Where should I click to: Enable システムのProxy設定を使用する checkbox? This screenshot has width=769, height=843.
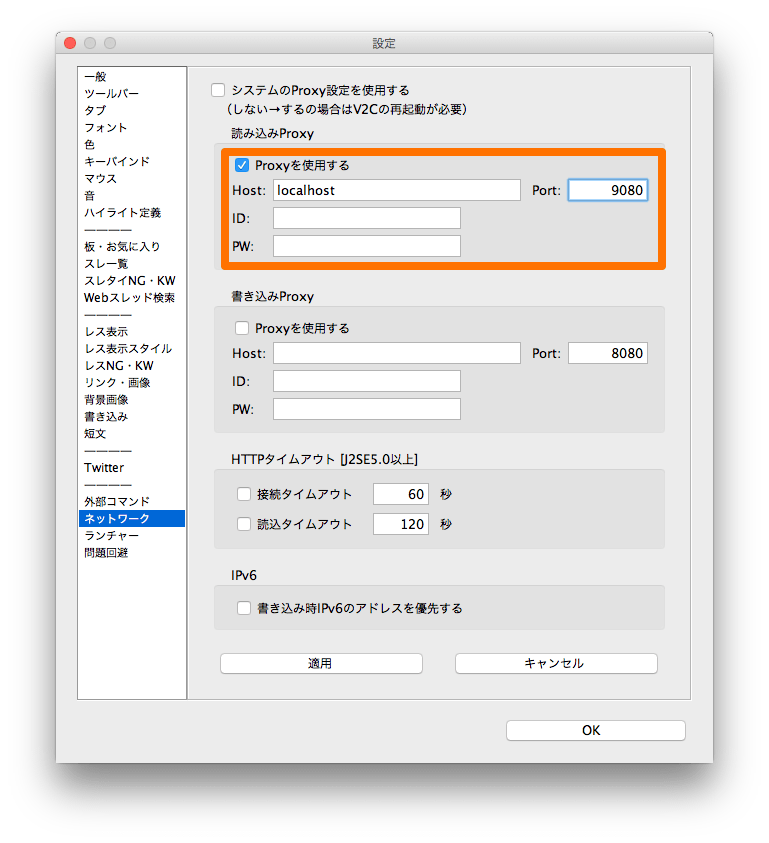point(218,90)
